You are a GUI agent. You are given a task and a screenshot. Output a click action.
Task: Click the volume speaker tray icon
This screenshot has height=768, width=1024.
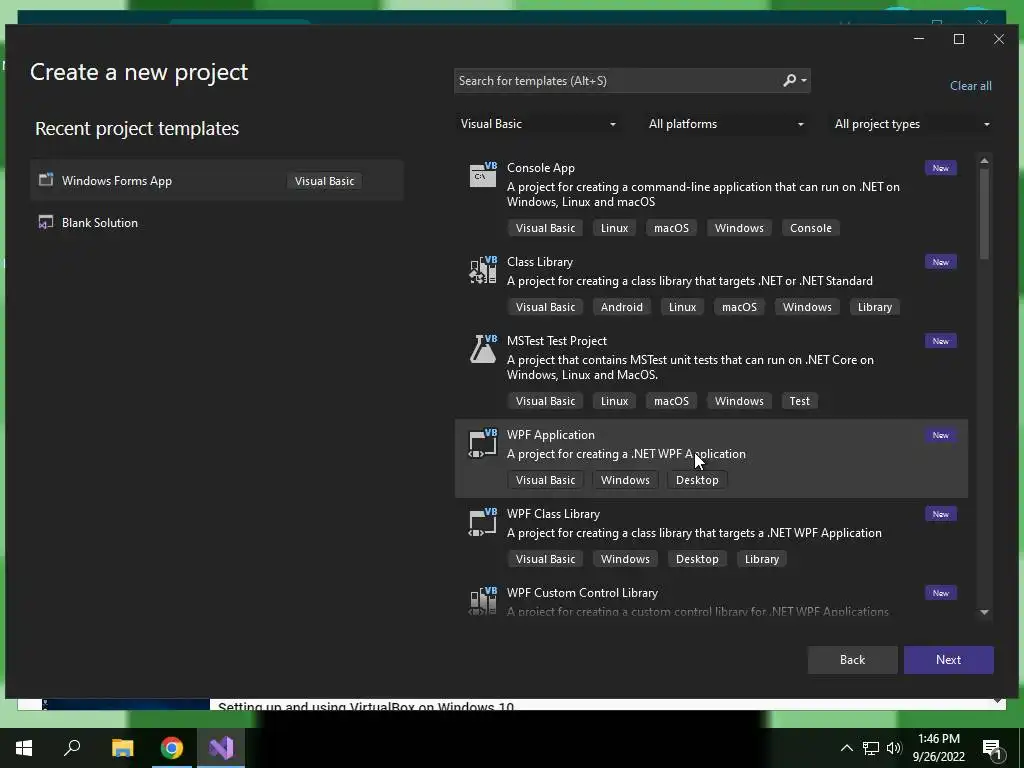point(894,748)
